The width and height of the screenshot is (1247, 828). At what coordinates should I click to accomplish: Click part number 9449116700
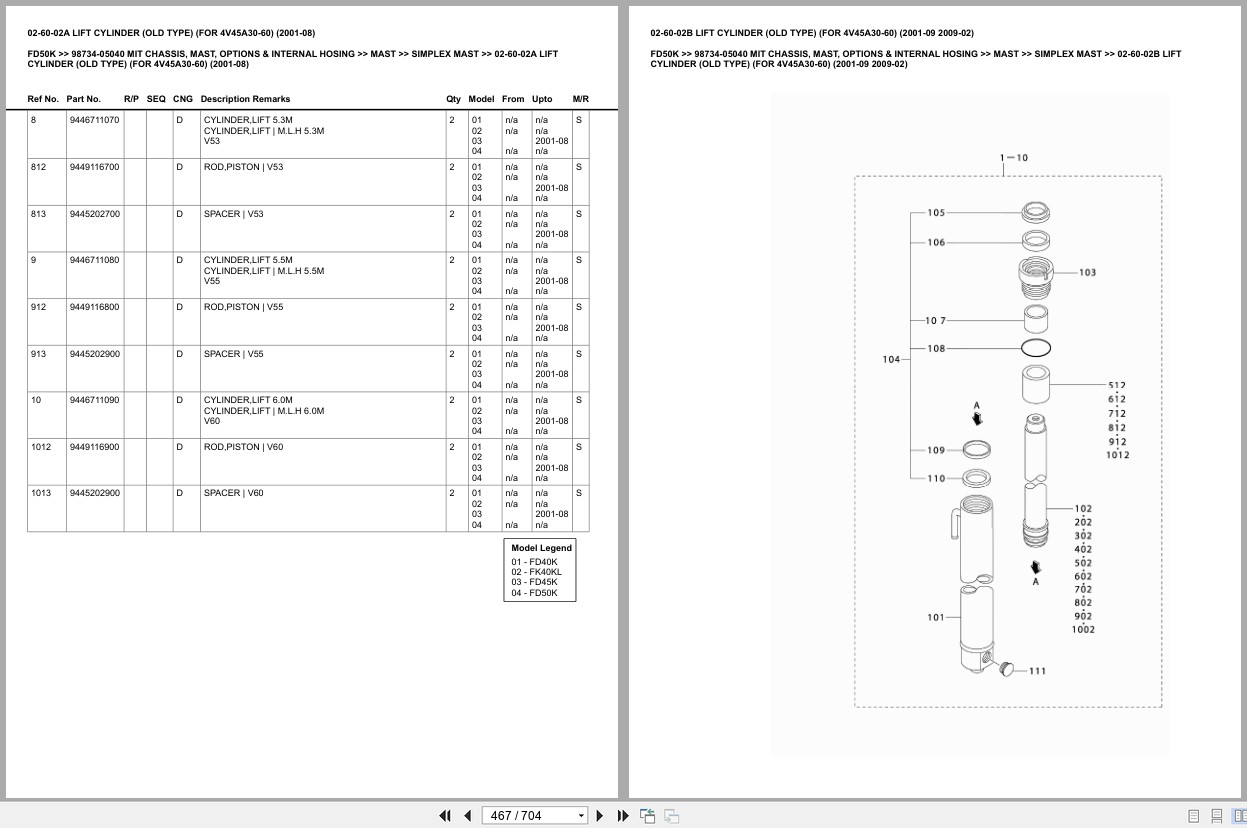(x=94, y=167)
